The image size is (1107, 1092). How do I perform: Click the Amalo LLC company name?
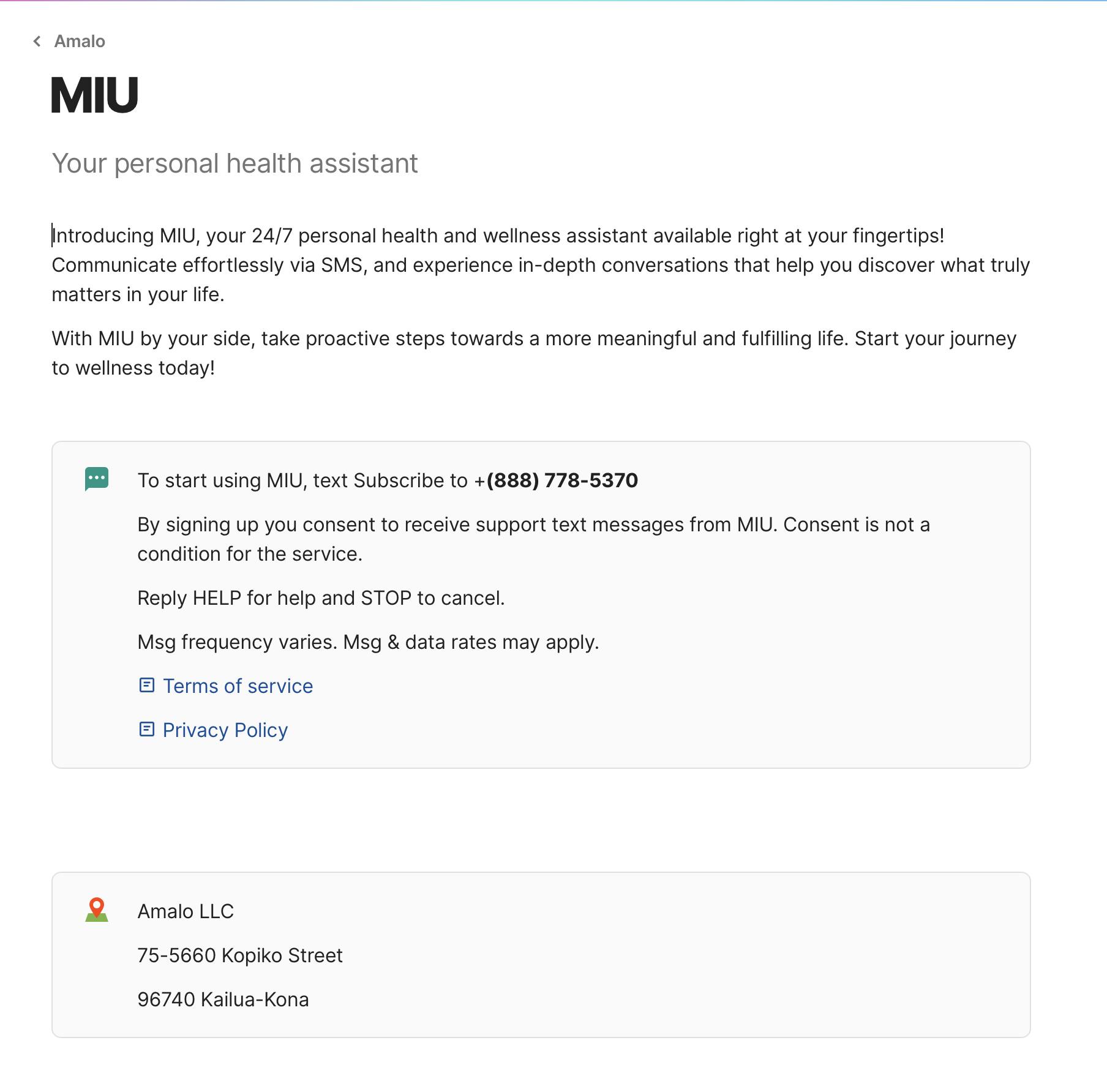[x=186, y=911]
